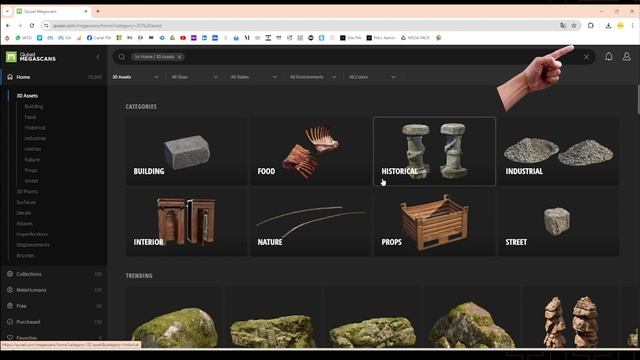
Task: Open the Props category card
Action: 435,222
